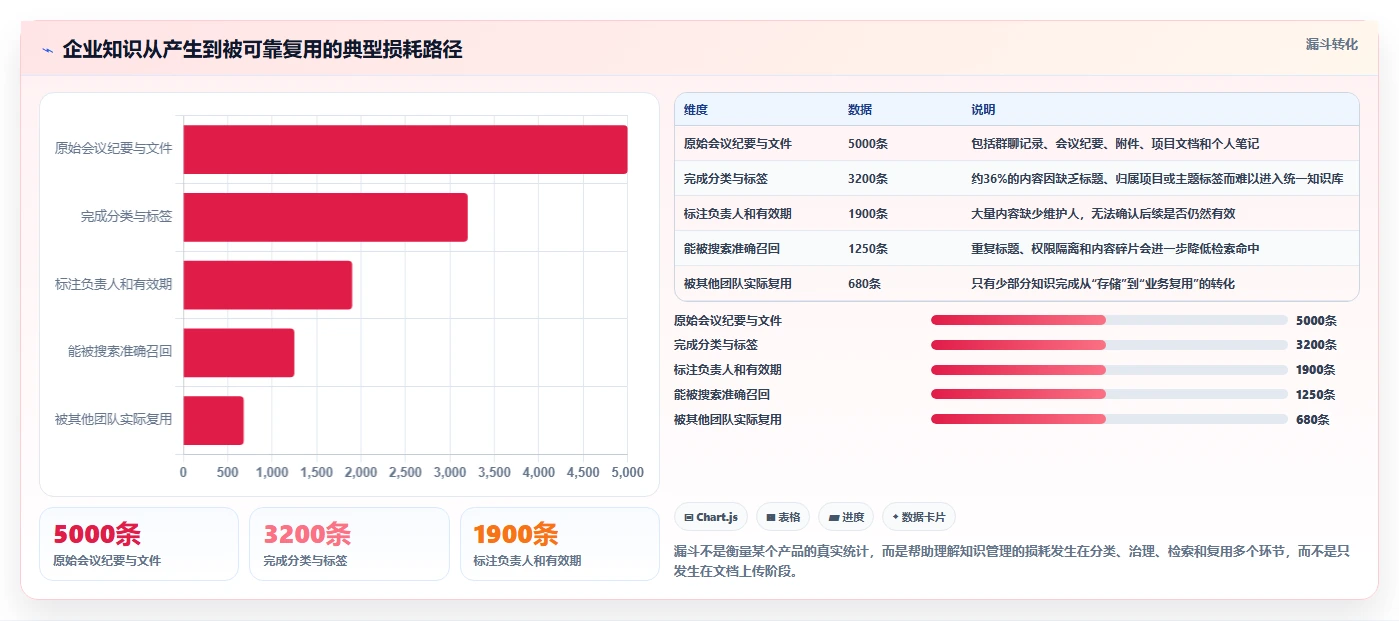This screenshot has width=1399, height=621.
Task: Click the 5000条 value in the table
Action: point(868,144)
